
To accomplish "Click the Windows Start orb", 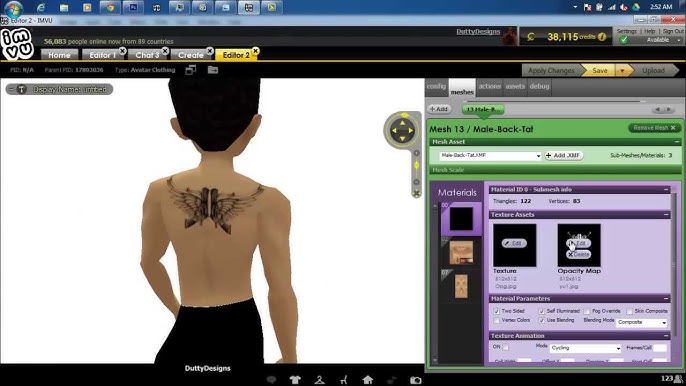I will (14, 8).
